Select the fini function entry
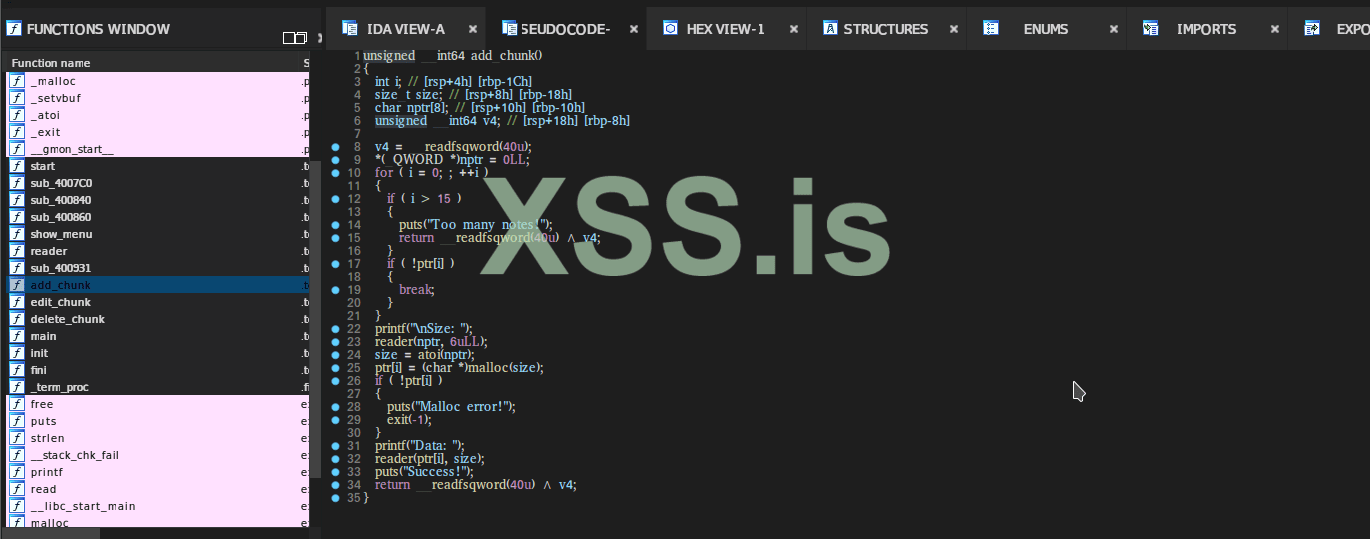Image resolution: width=1370 pixels, height=539 pixels. pyautogui.click(x=158, y=370)
